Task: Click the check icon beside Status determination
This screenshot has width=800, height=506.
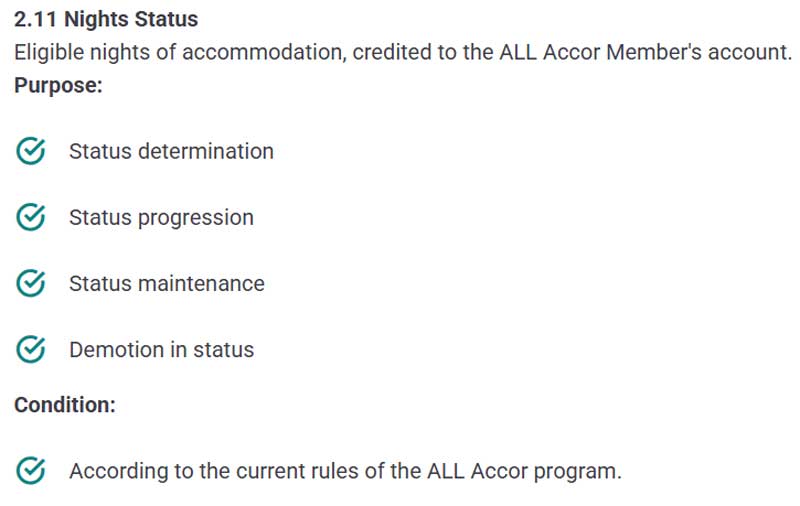Action: pos(32,152)
